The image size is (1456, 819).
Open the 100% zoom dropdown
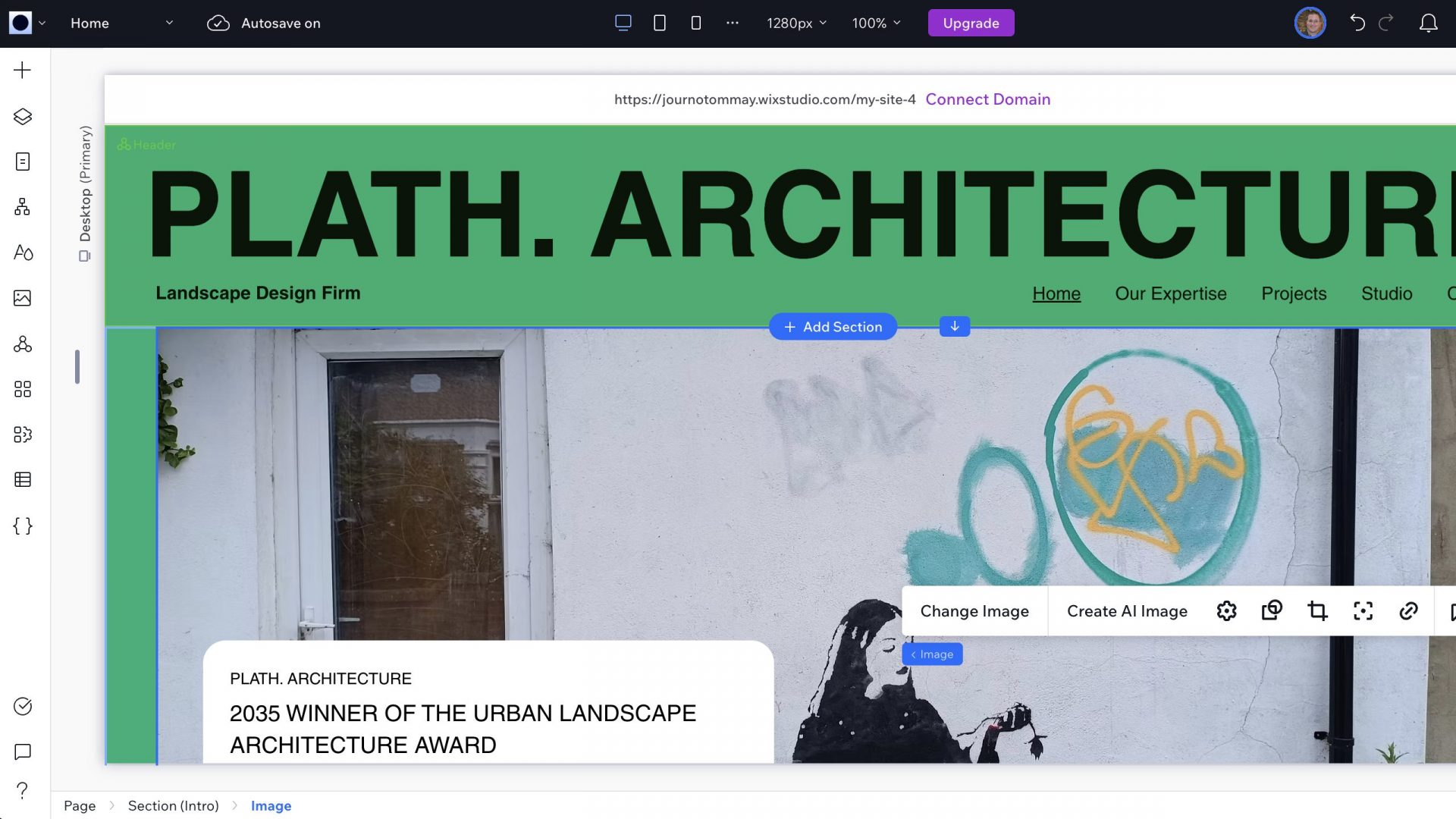pos(876,24)
